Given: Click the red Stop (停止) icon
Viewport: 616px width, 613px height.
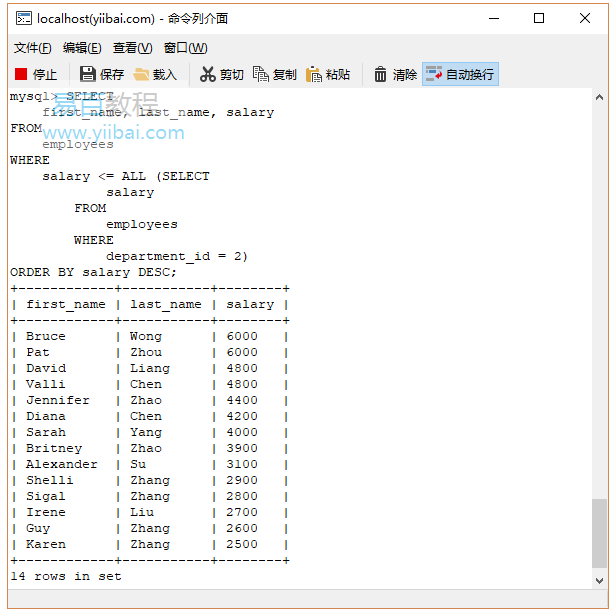Looking at the screenshot, I should tap(22, 74).
